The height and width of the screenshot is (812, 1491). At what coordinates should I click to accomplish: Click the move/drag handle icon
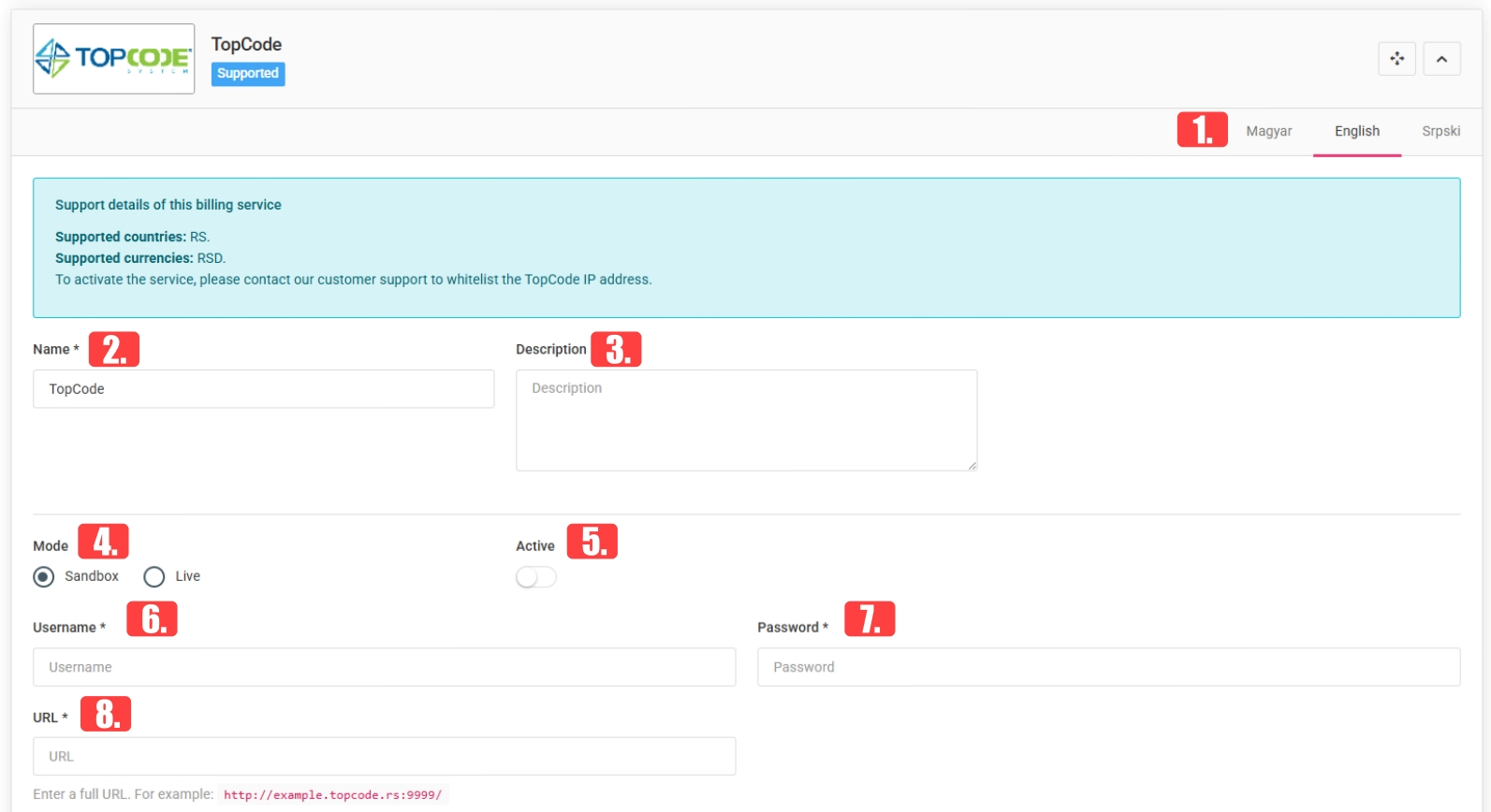[1396, 59]
